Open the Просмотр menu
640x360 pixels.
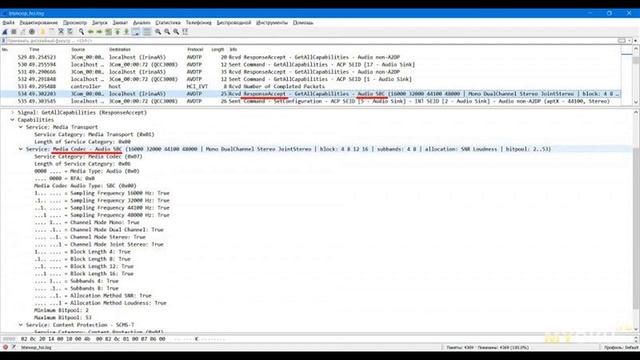pyautogui.click(x=75, y=23)
